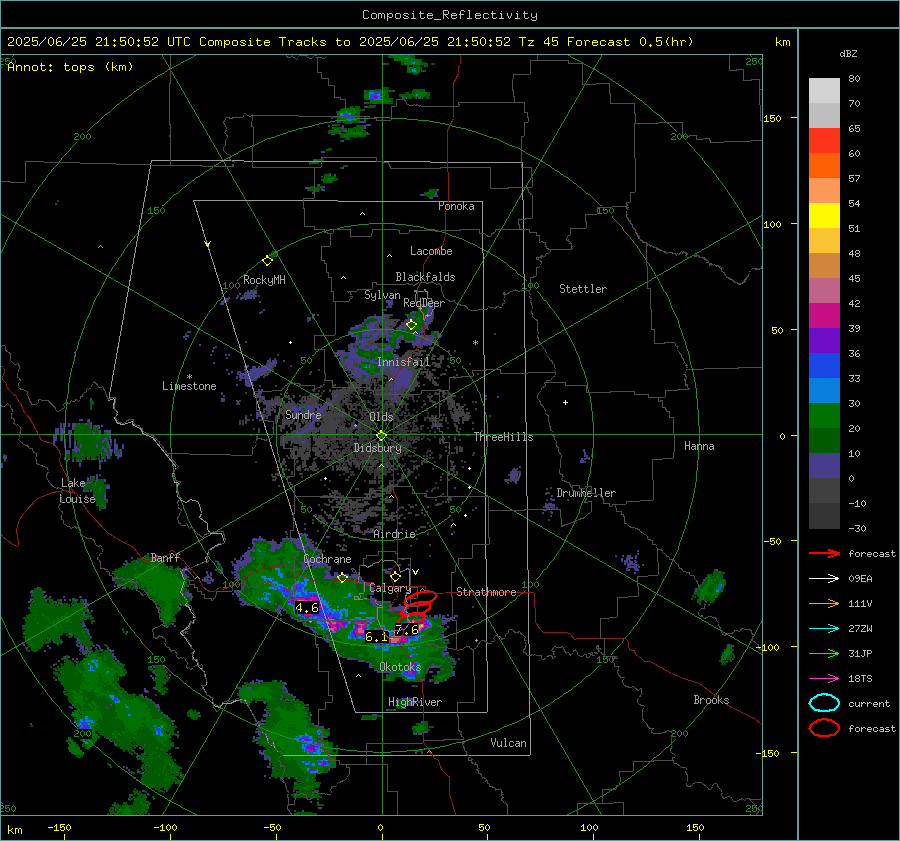Click the yellow diamond marker near RedDeer
The image size is (900, 841).
[412, 325]
